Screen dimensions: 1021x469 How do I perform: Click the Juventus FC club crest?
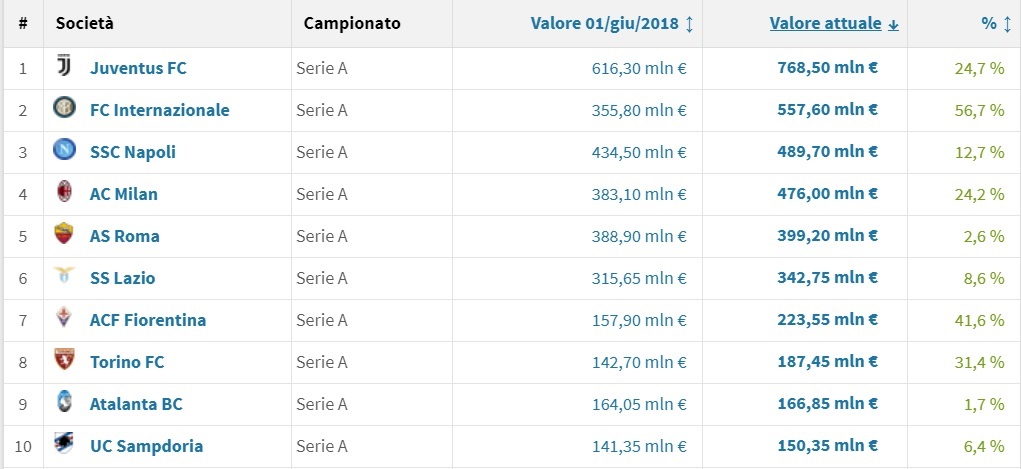tap(65, 68)
